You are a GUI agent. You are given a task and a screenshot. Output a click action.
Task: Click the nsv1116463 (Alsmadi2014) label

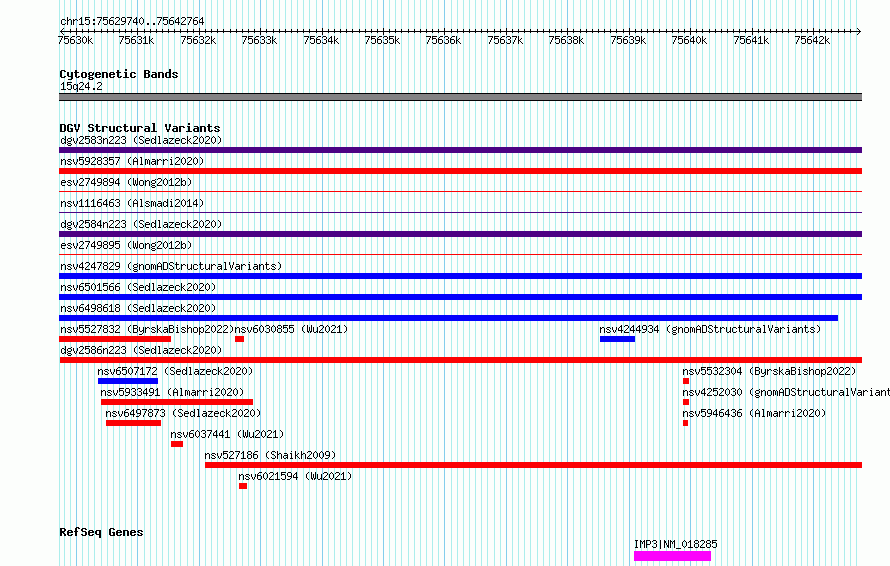coord(132,203)
